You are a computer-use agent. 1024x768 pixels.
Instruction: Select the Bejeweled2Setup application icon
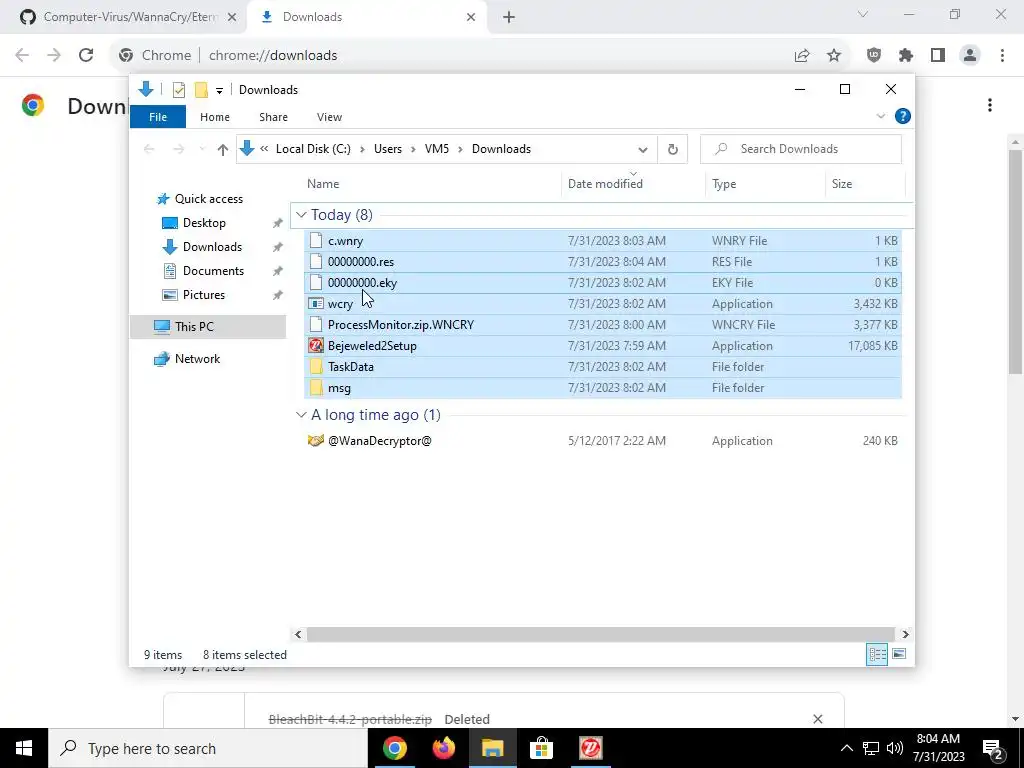pyautogui.click(x=316, y=345)
